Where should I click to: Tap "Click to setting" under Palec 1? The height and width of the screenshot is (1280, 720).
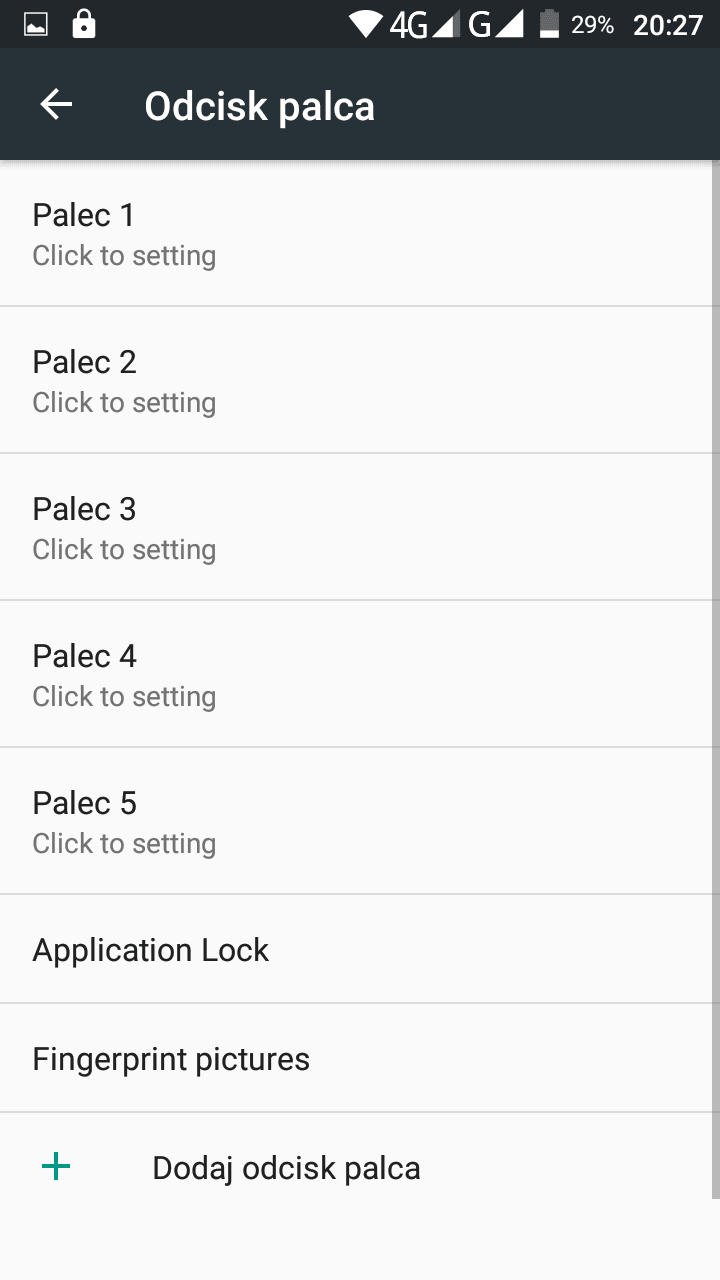(x=124, y=256)
